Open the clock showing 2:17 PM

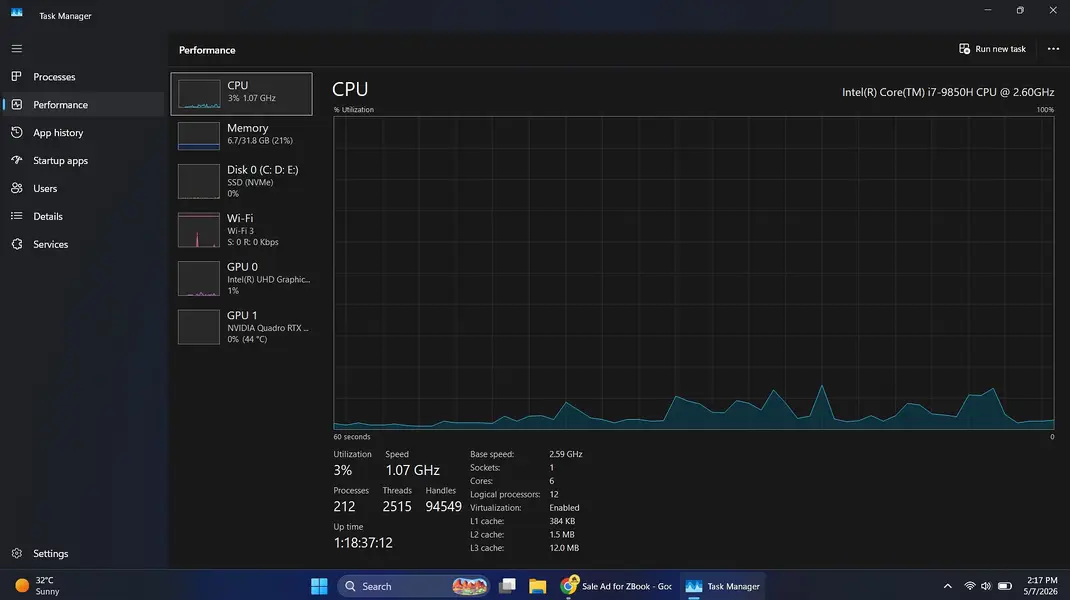[1041, 586]
